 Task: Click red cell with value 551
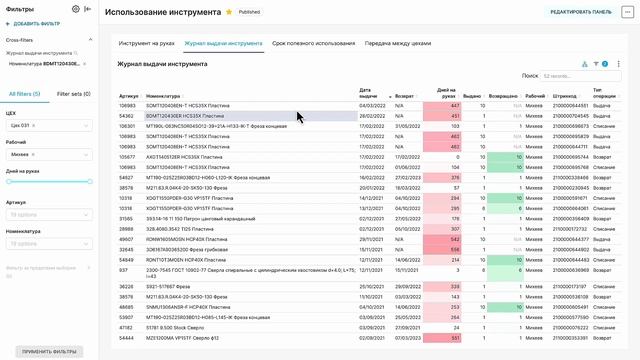442,338
